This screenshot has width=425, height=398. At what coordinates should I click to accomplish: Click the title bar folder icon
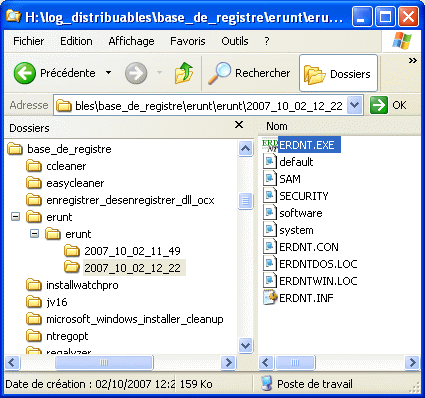pyautogui.click(x=14, y=15)
